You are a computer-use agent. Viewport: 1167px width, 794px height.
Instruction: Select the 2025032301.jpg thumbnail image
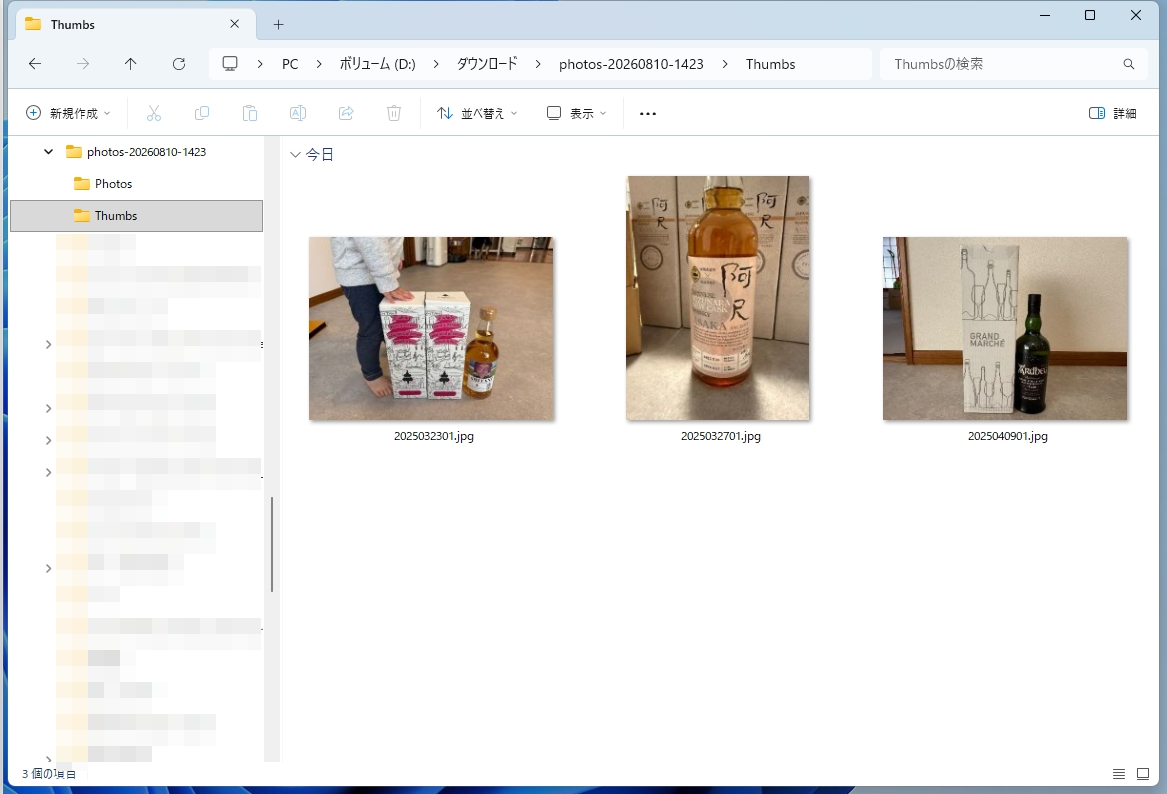tap(431, 328)
